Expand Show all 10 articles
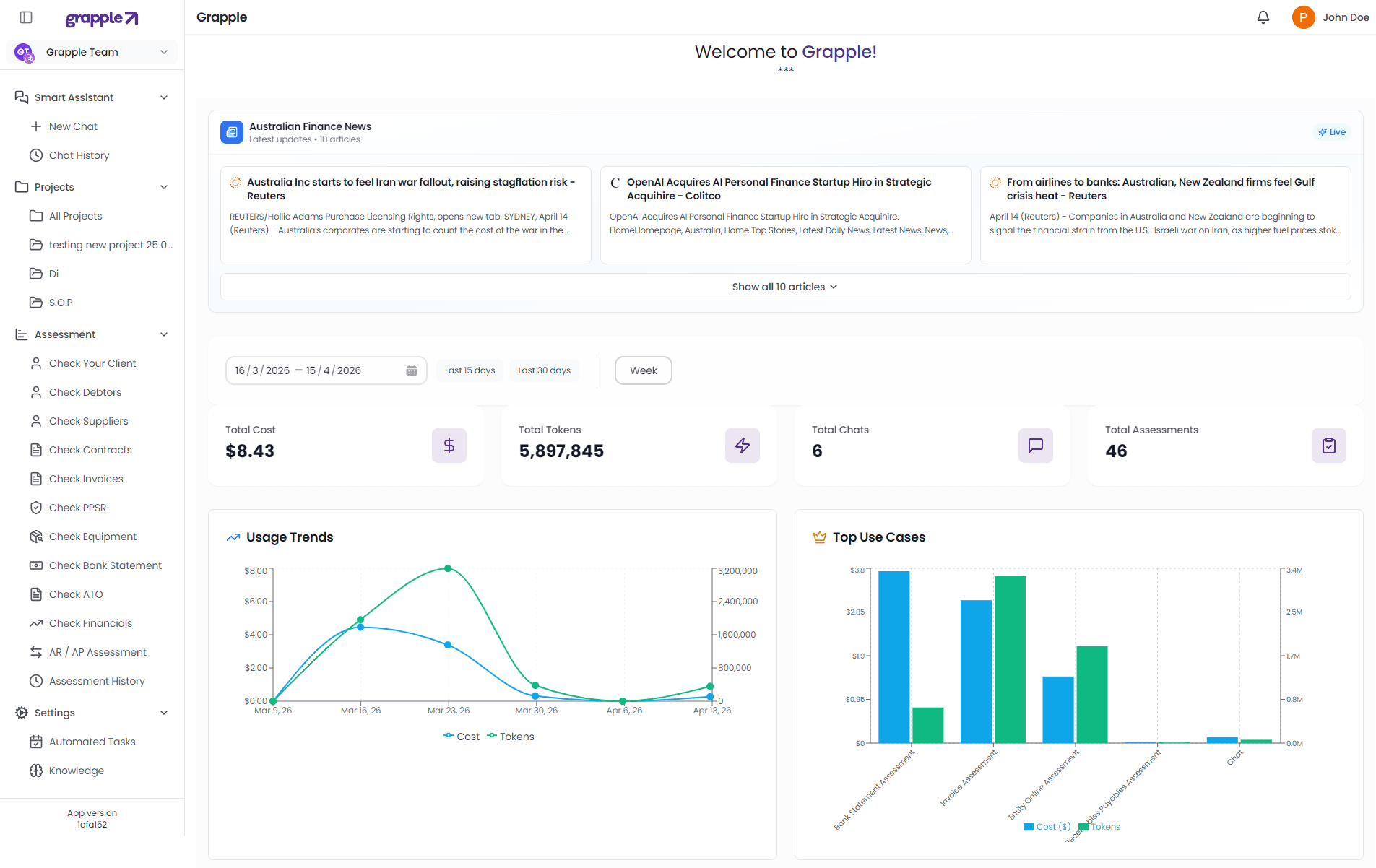Viewport: 1376px width, 868px height. coord(784,287)
